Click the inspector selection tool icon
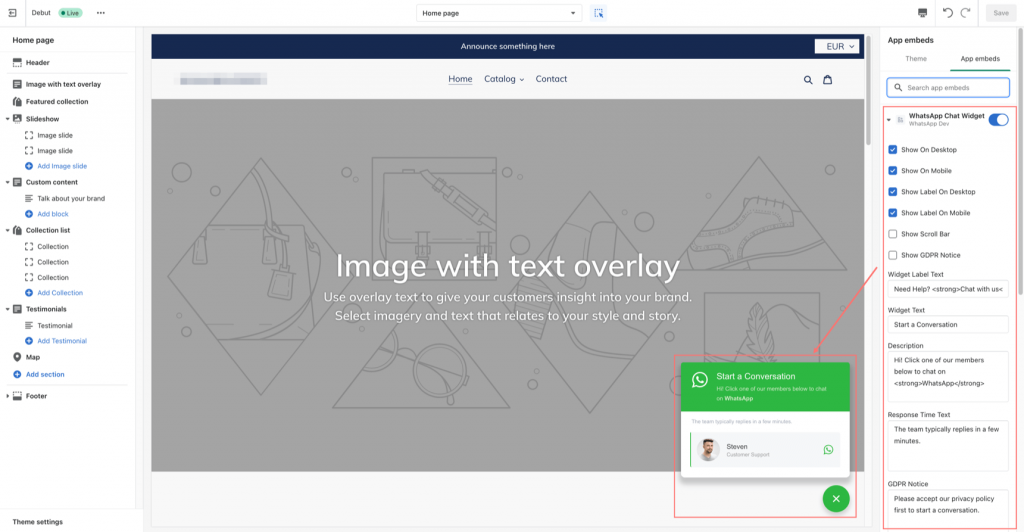This screenshot has height=532, width=1024. [599, 13]
